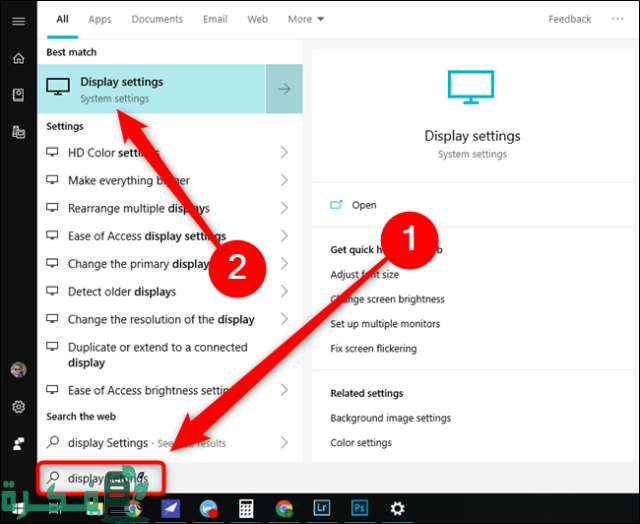
Task: Open the More dropdown filter
Action: pyautogui.click(x=306, y=19)
